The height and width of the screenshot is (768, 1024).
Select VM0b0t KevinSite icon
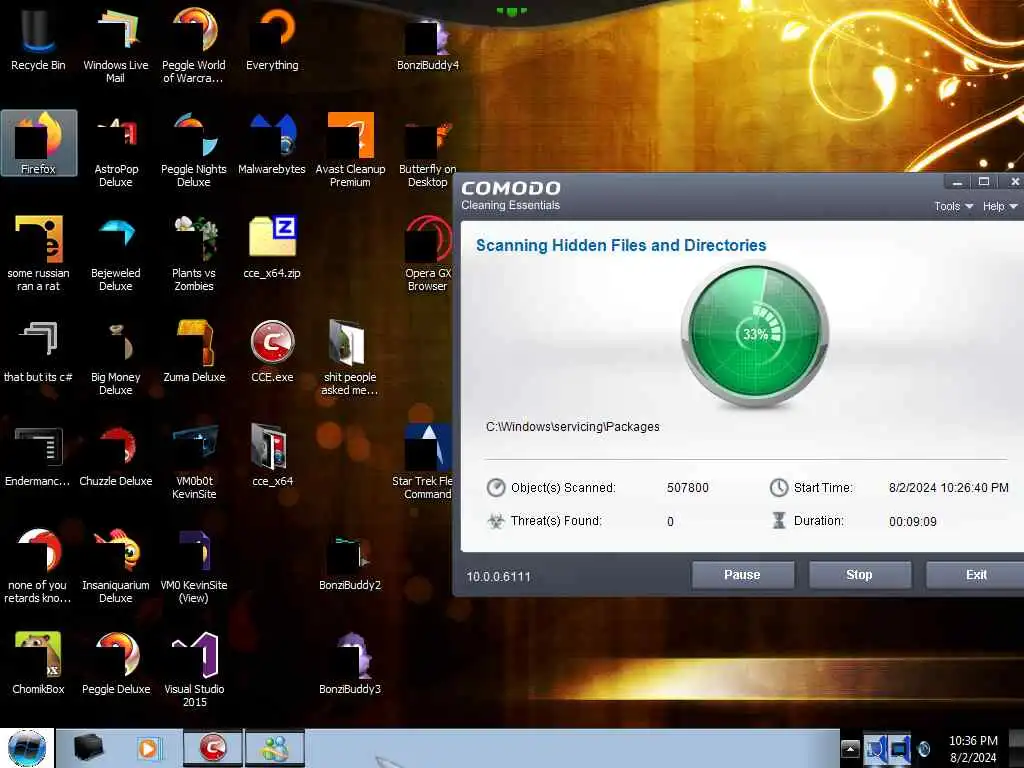tap(193, 461)
